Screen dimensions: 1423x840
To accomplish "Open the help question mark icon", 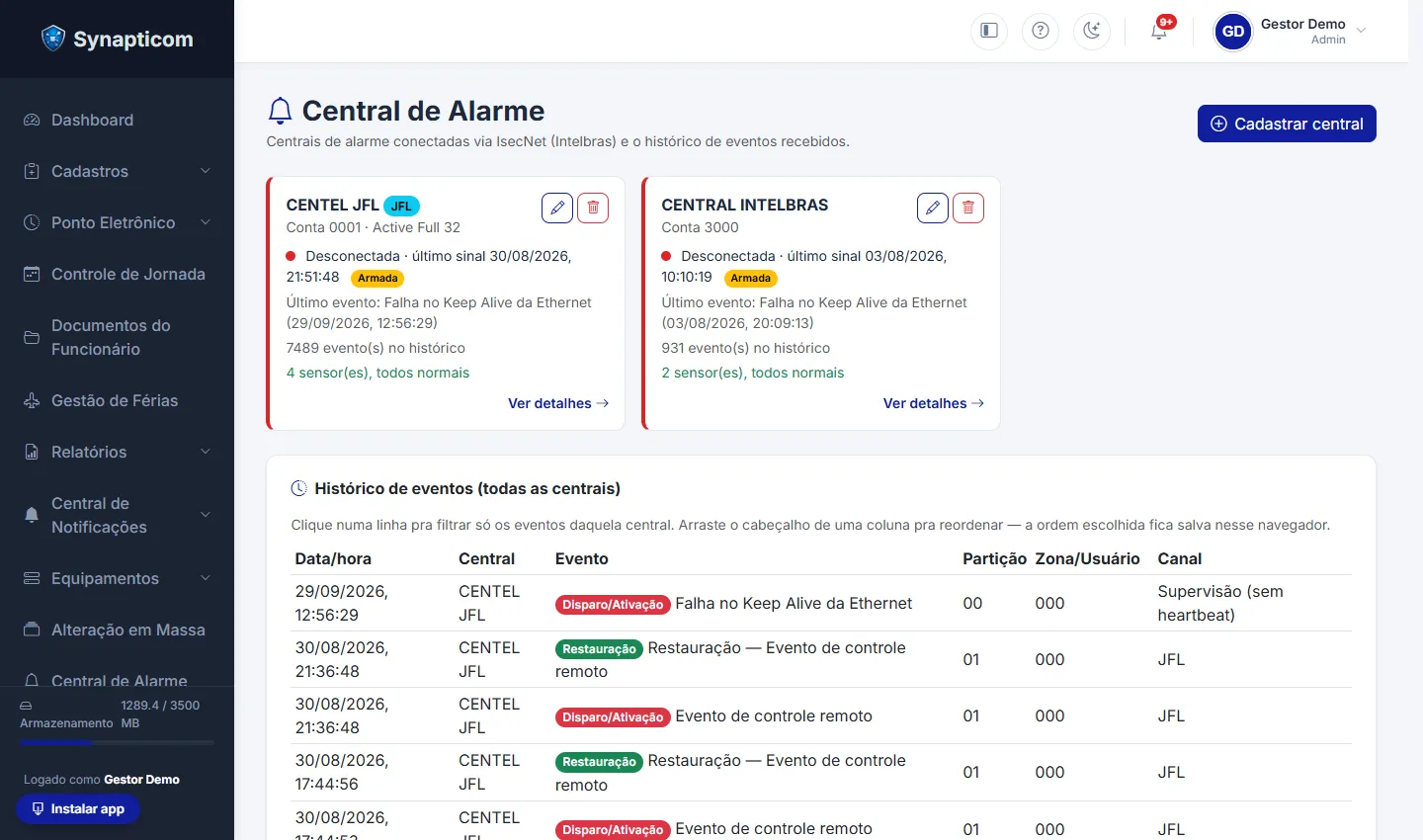I will click(1041, 31).
